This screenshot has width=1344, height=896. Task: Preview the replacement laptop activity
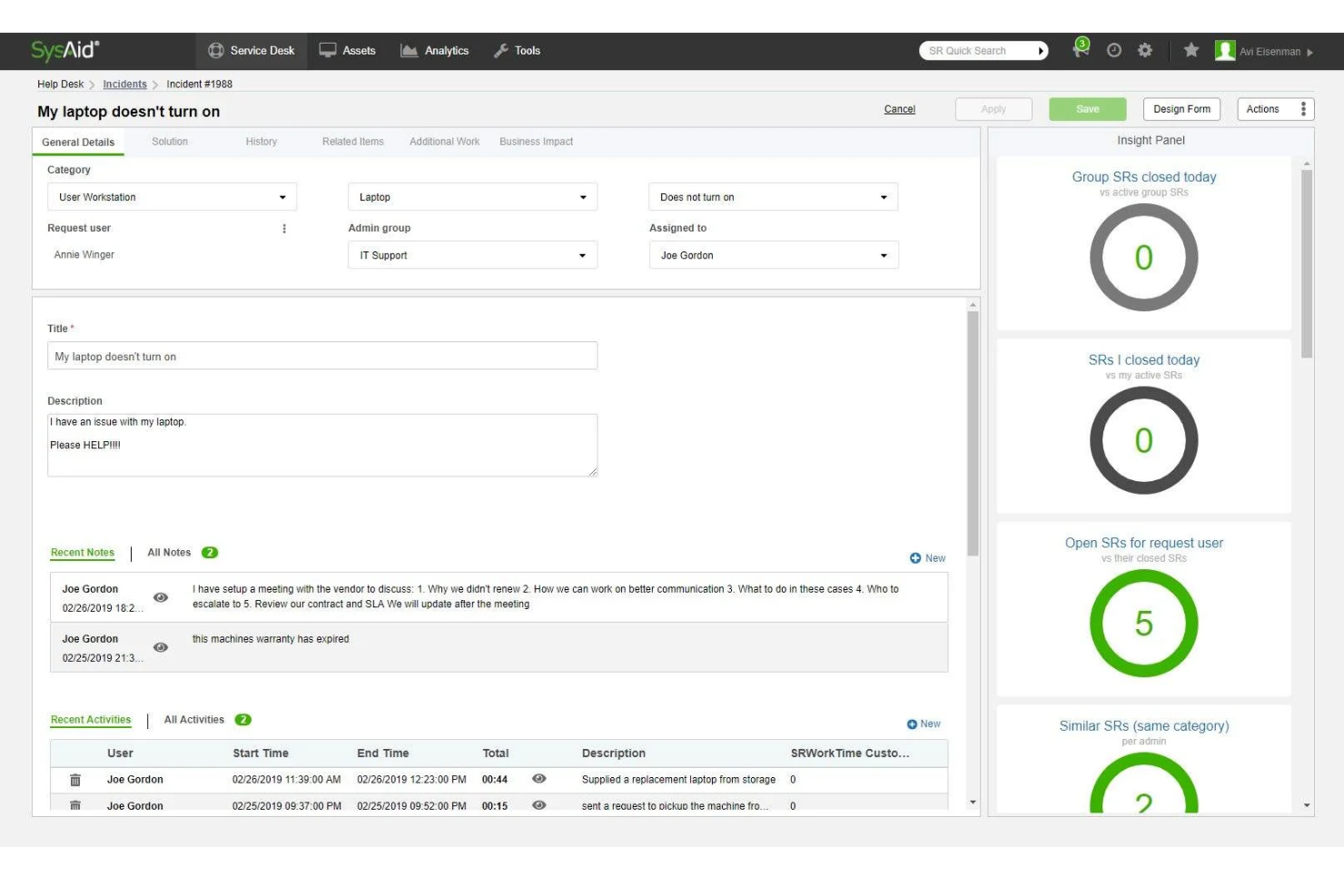click(539, 779)
